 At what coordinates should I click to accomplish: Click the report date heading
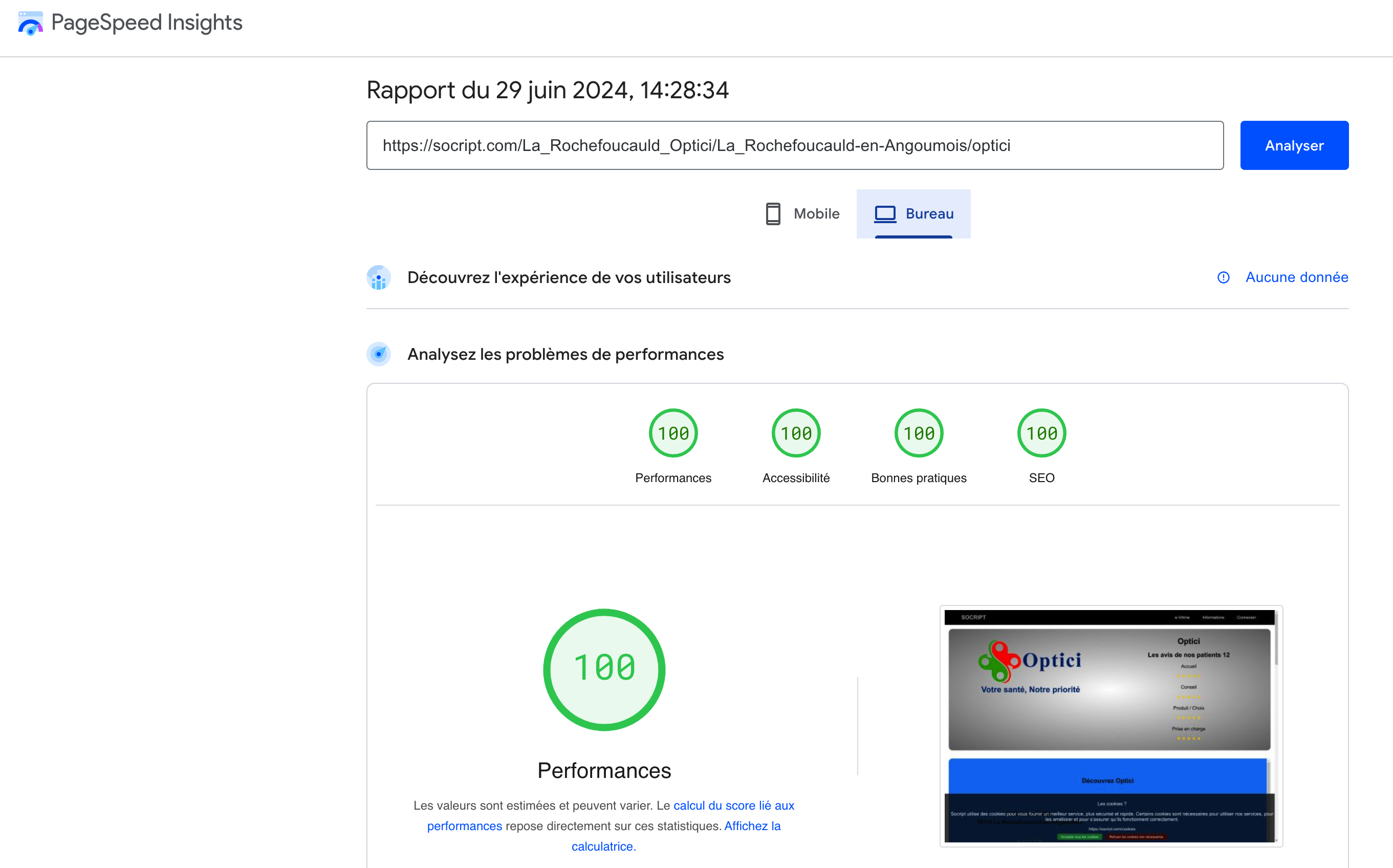(548, 90)
